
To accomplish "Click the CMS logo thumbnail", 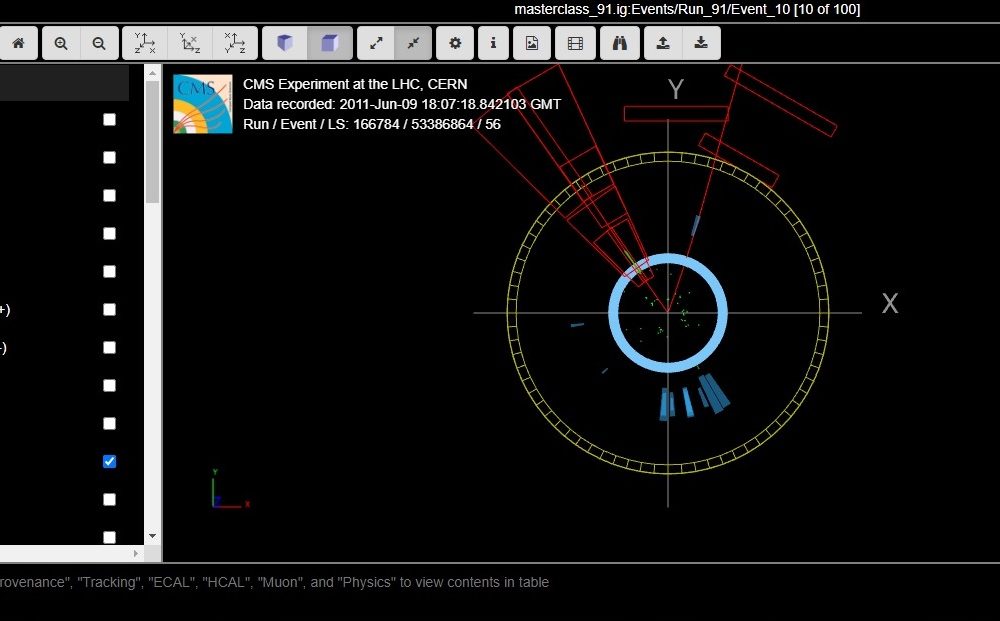I will pyautogui.click(x=203, y=104).
